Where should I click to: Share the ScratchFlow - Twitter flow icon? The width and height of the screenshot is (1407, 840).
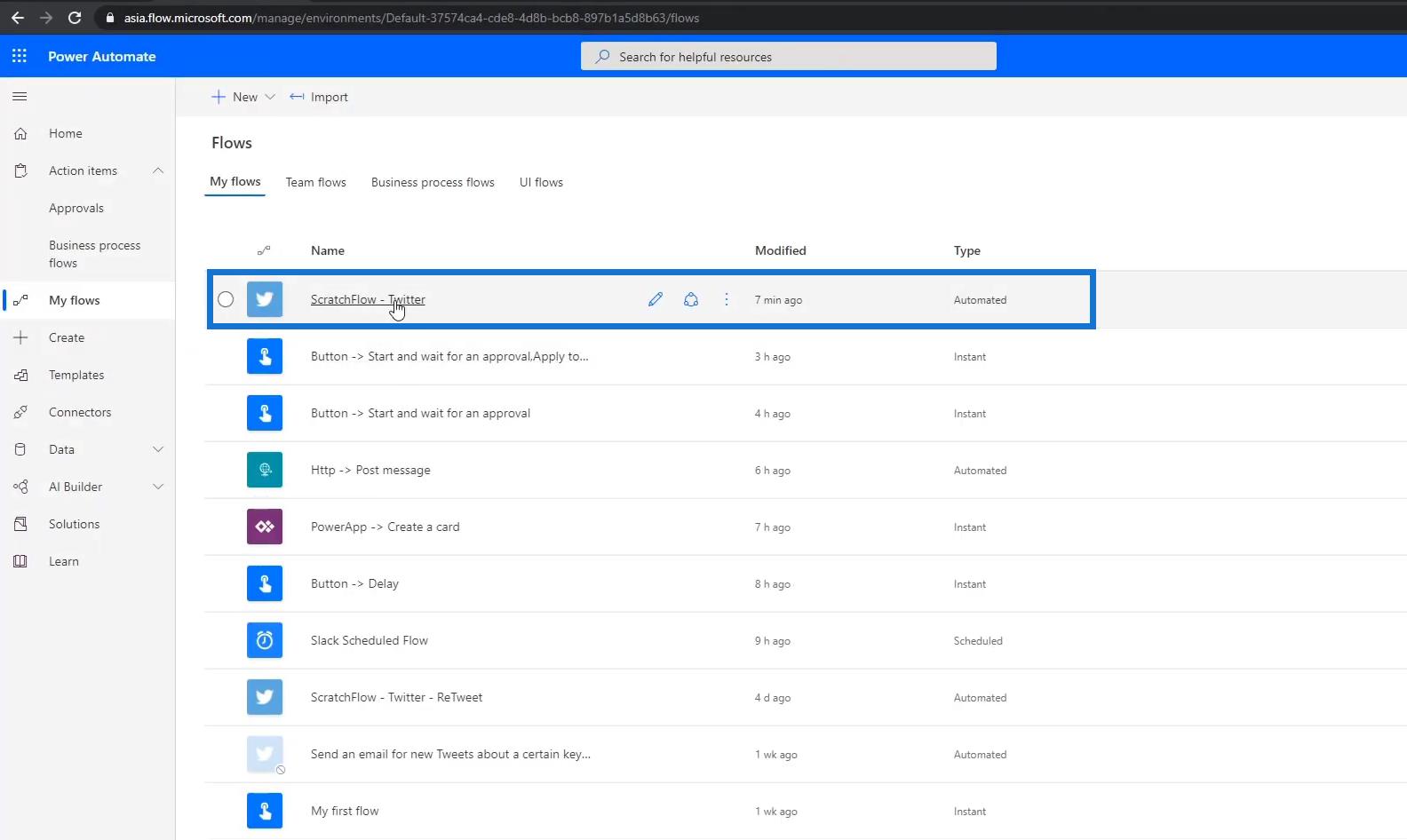click(x=691, y=299)
